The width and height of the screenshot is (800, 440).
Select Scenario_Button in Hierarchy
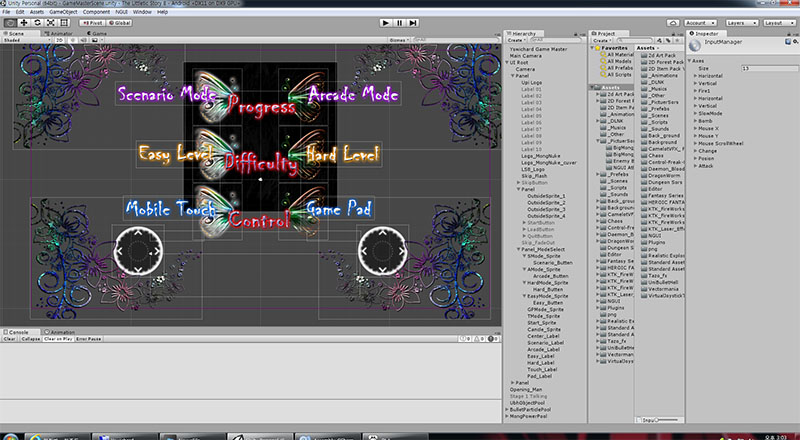(553, 262)
